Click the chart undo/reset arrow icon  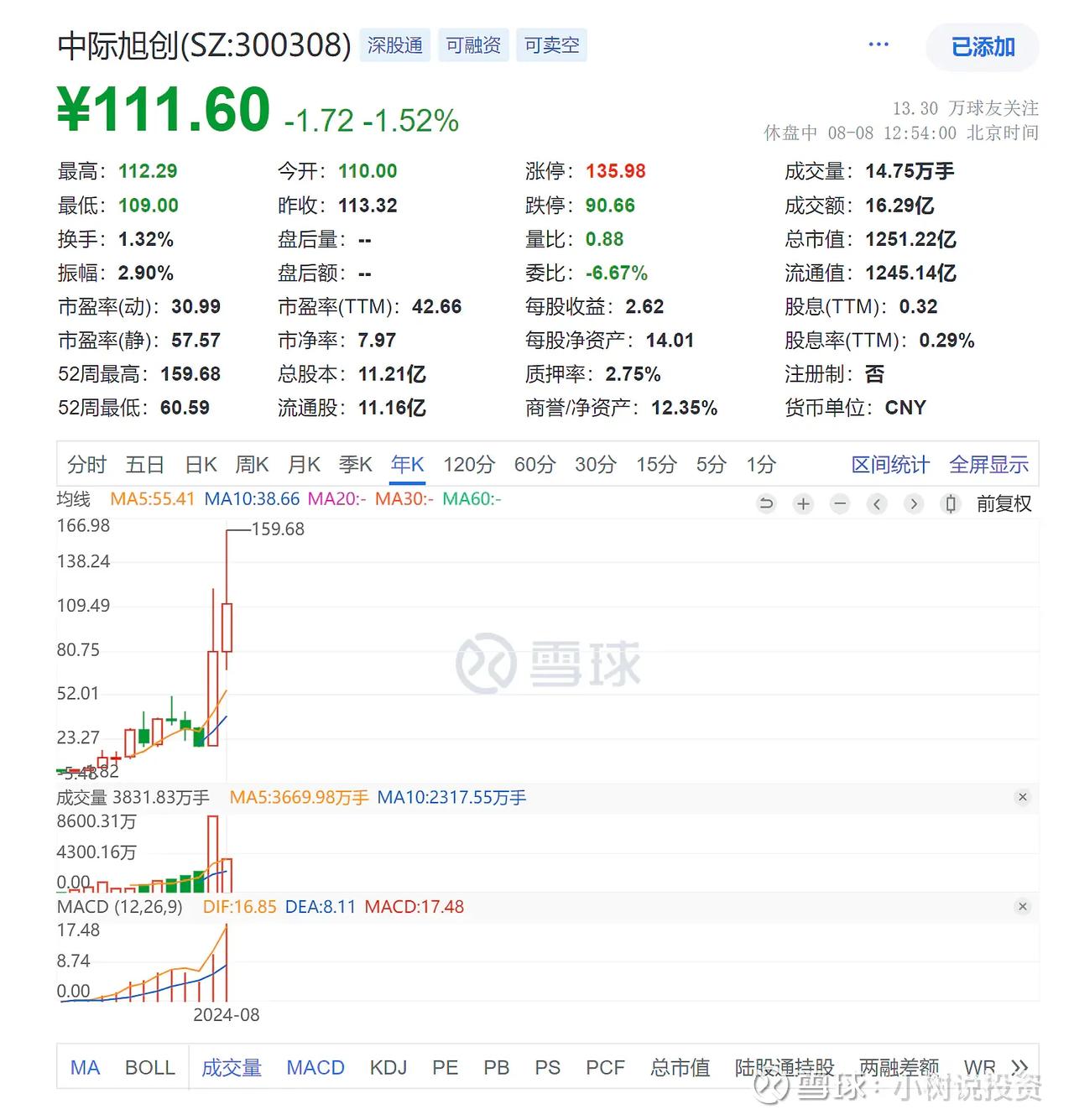[x=766, y=503]
